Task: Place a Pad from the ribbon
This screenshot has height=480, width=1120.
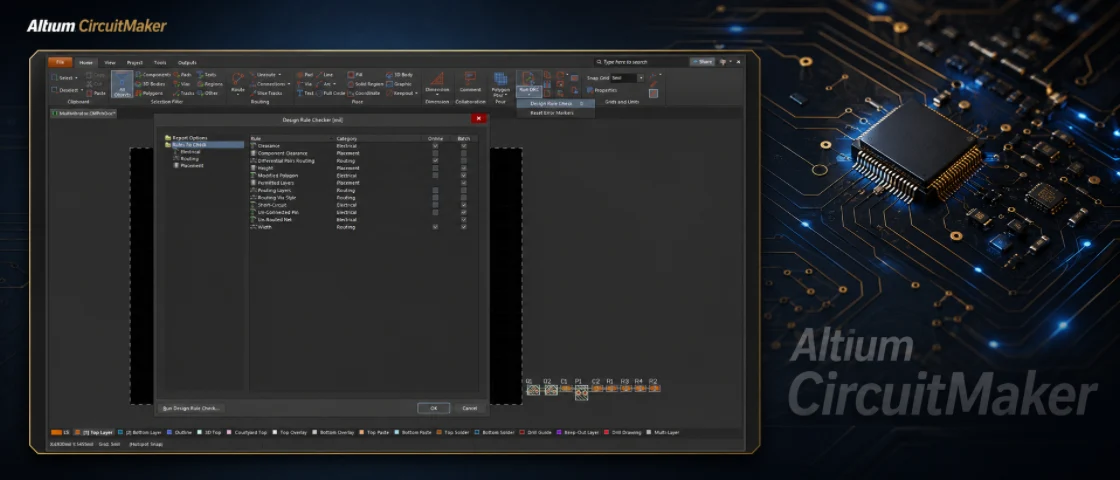Action: point(305,74)
